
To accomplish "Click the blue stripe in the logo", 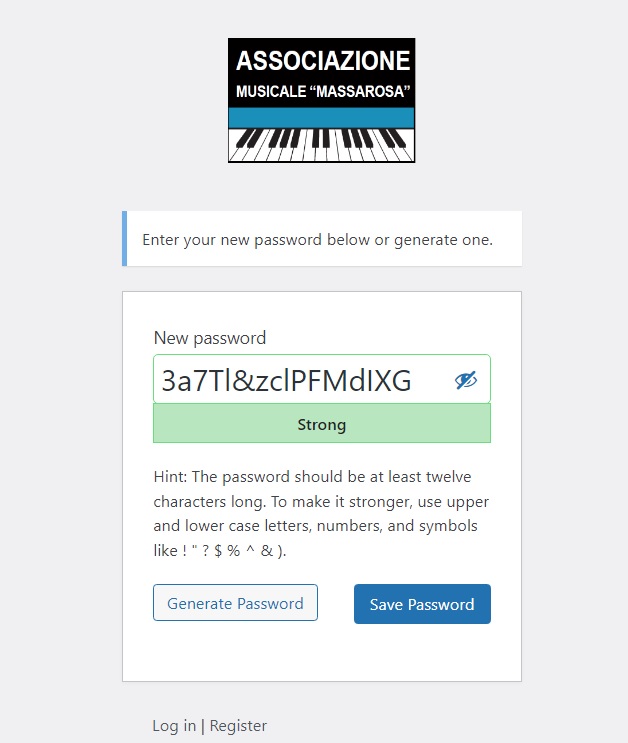I will [x=321, y=116].
